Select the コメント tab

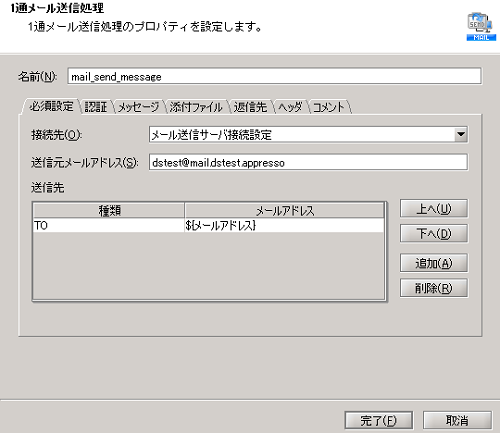click(329, 107)
